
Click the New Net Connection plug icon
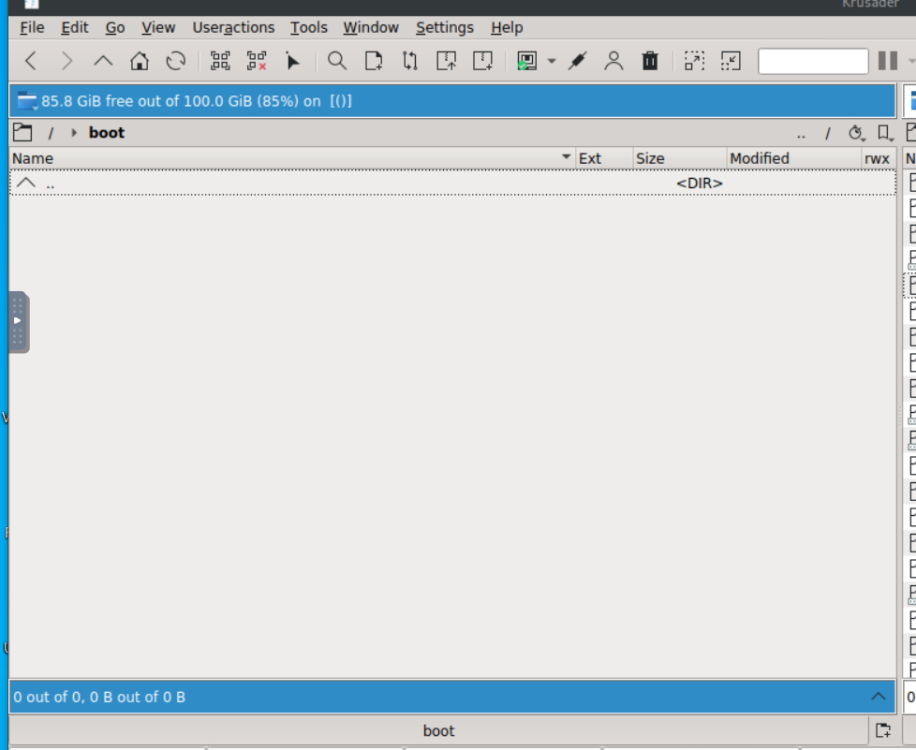click(577, 61)
